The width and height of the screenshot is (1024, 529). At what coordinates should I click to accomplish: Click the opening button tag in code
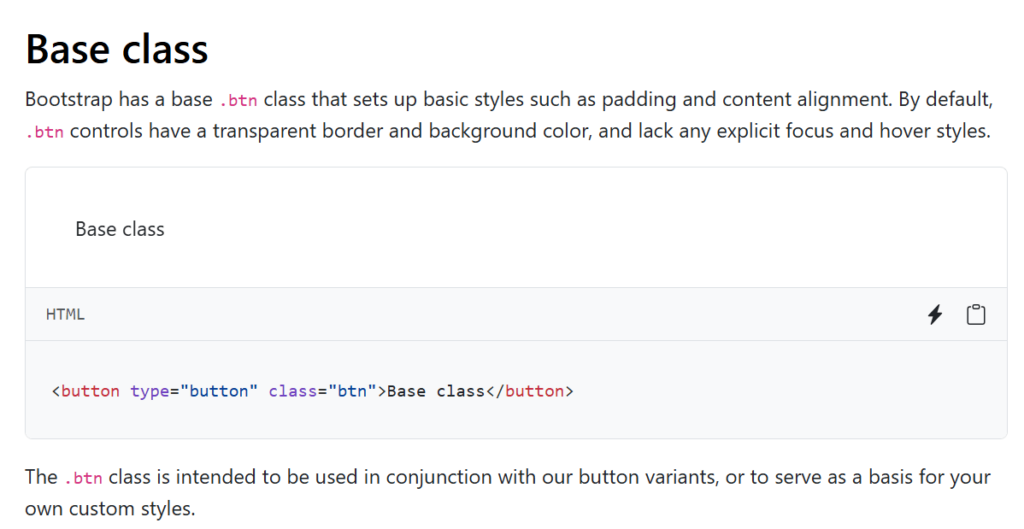pyautogui.click(x=90, y=391)
